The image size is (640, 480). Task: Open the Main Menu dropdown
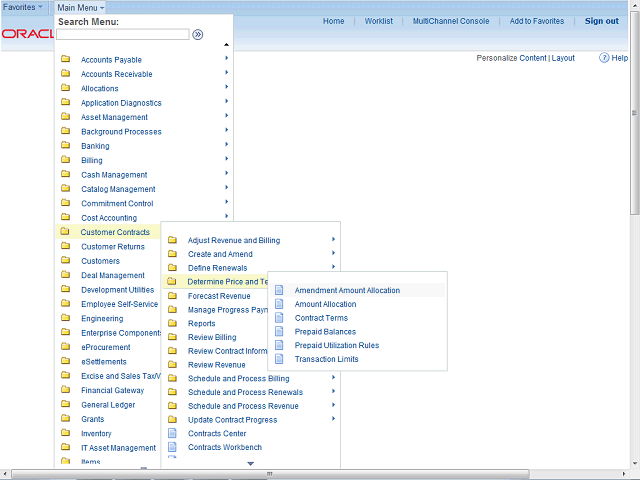tap(80, 8)
